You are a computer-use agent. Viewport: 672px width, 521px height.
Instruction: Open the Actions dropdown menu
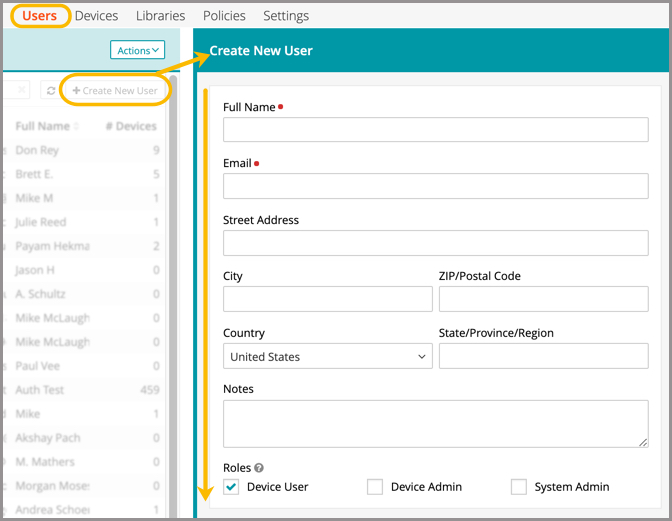pyautogui.click(x=137, y=50)
